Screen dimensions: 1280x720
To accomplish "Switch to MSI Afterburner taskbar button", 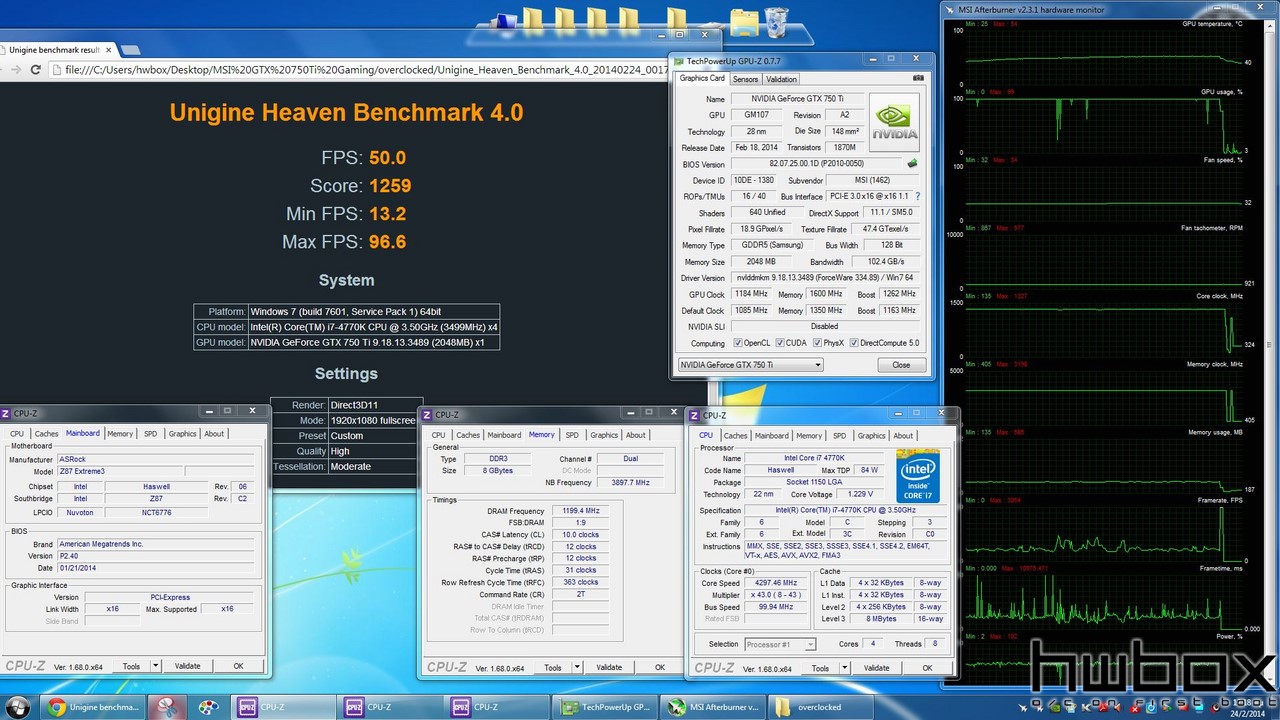I will tap(714, 707).
